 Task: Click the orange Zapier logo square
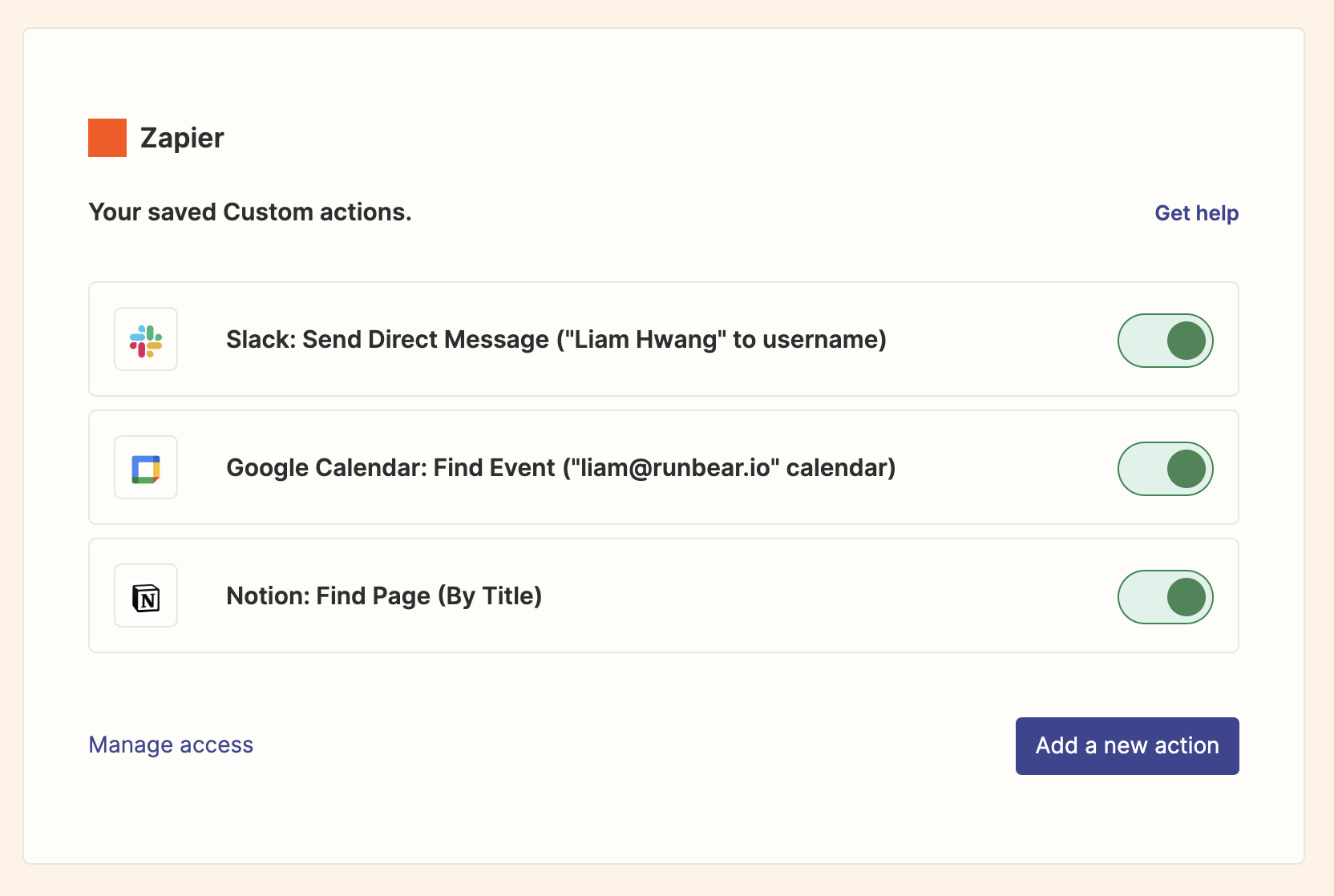click(x=107, y=138)
